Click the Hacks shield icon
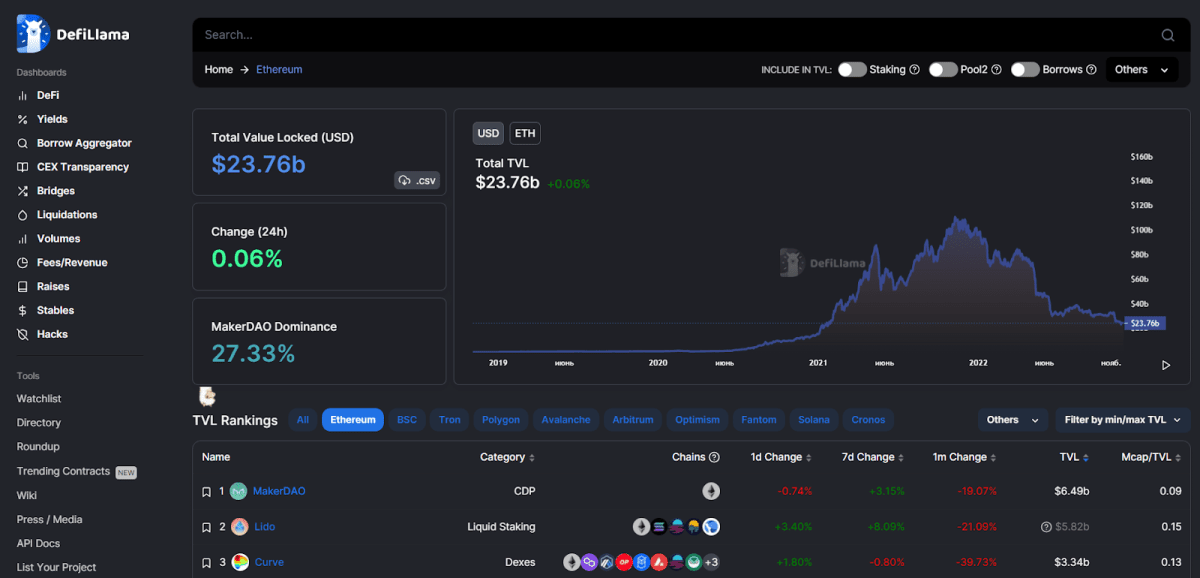Image resolution: width=1200 pixels, height=578 pixels. pos(23,334)
